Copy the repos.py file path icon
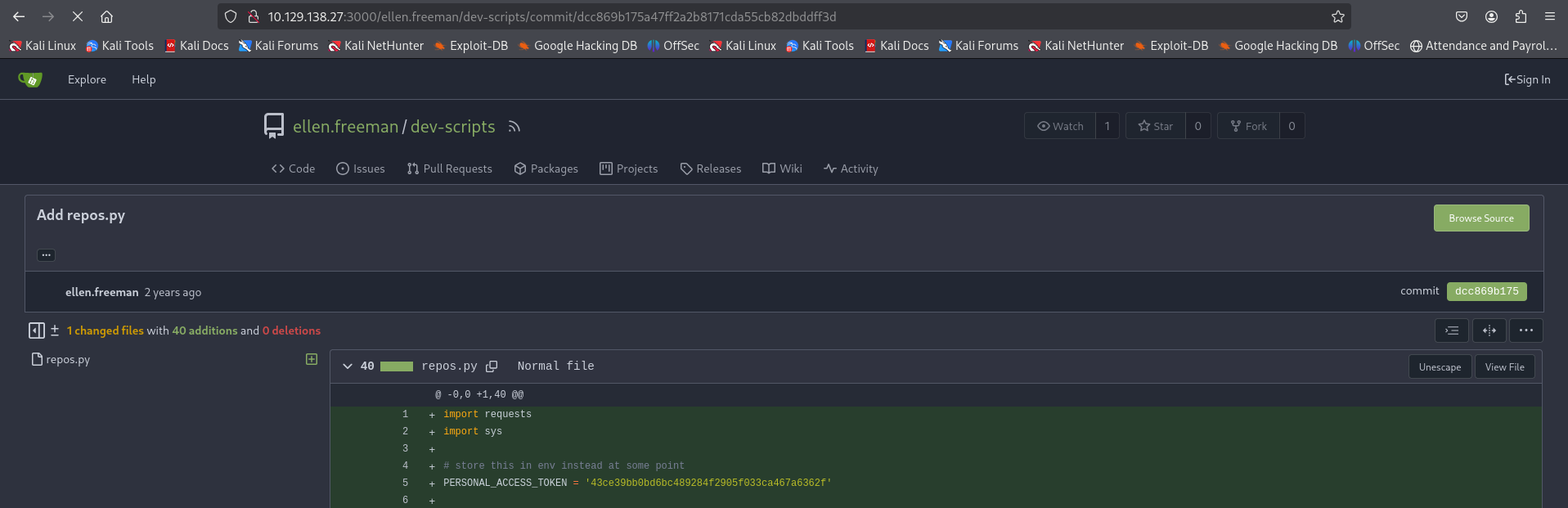The width and height of the screenshot is (1568, 508). point(492,366)
